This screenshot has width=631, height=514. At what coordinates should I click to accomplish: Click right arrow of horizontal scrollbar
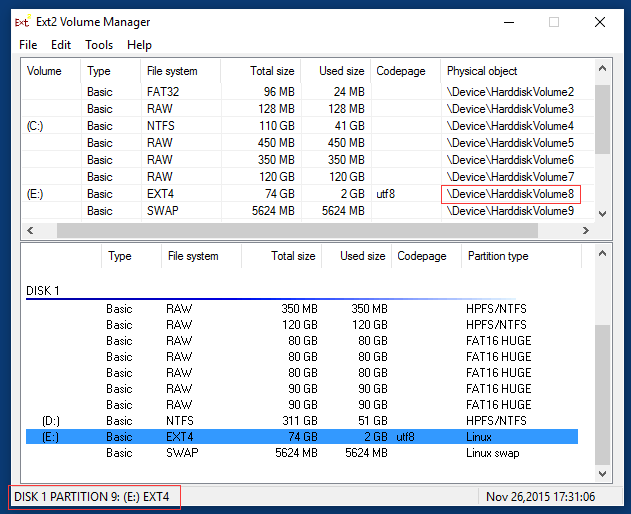click(x=587, y=230)
